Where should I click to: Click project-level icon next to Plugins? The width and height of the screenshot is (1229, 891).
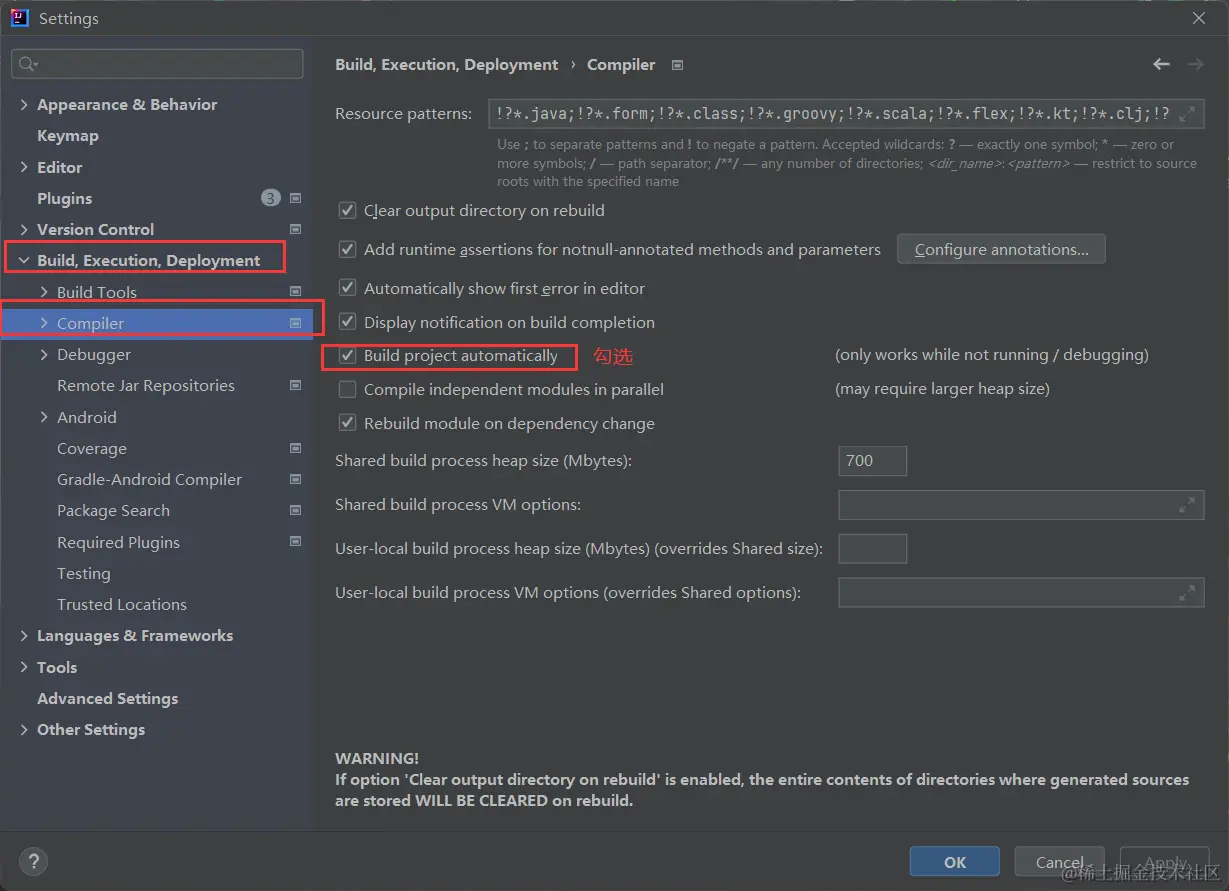(x=295, y=198)
